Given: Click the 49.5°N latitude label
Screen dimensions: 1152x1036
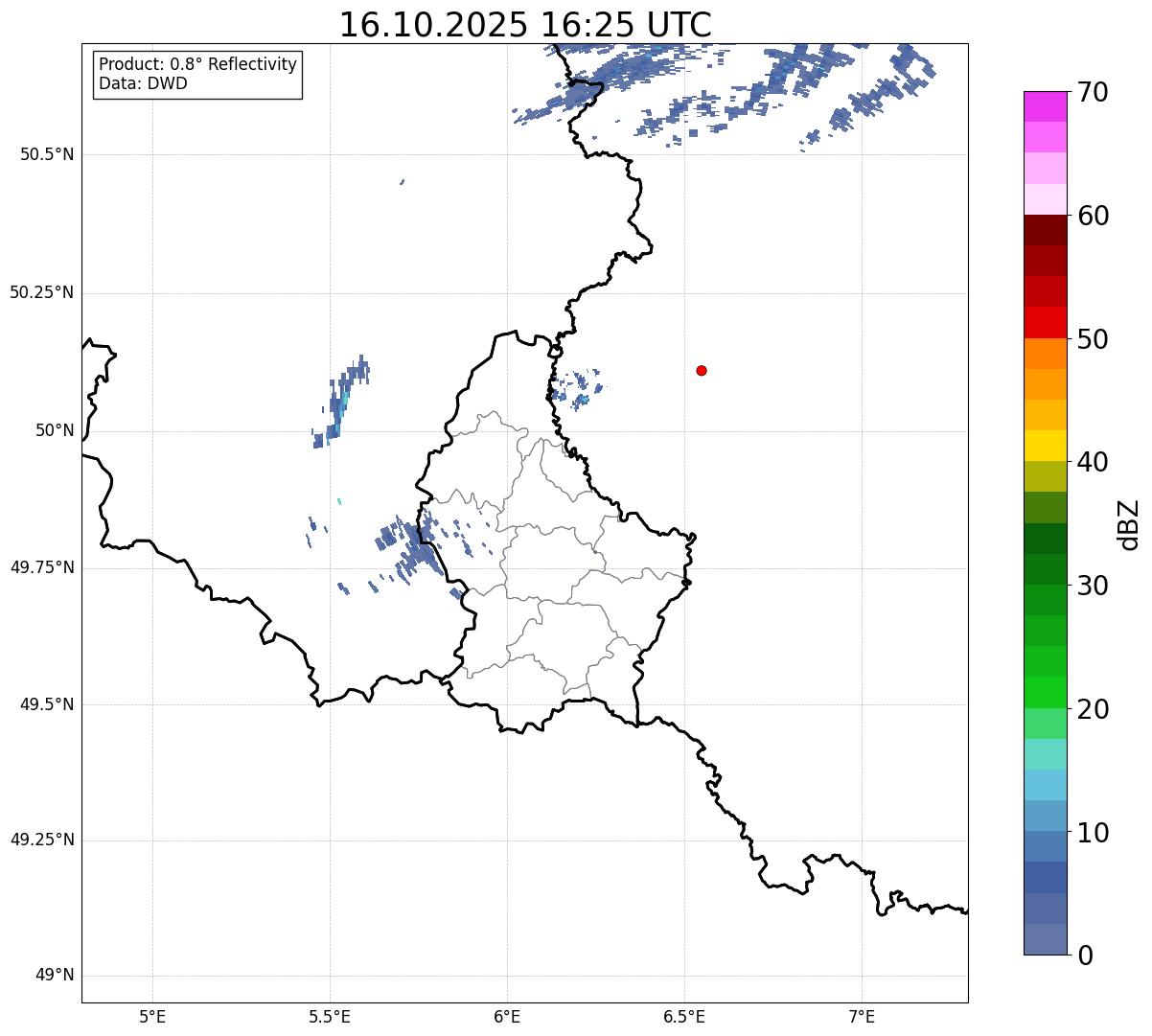Looking at the screenshot, I should tap(47, 704).
